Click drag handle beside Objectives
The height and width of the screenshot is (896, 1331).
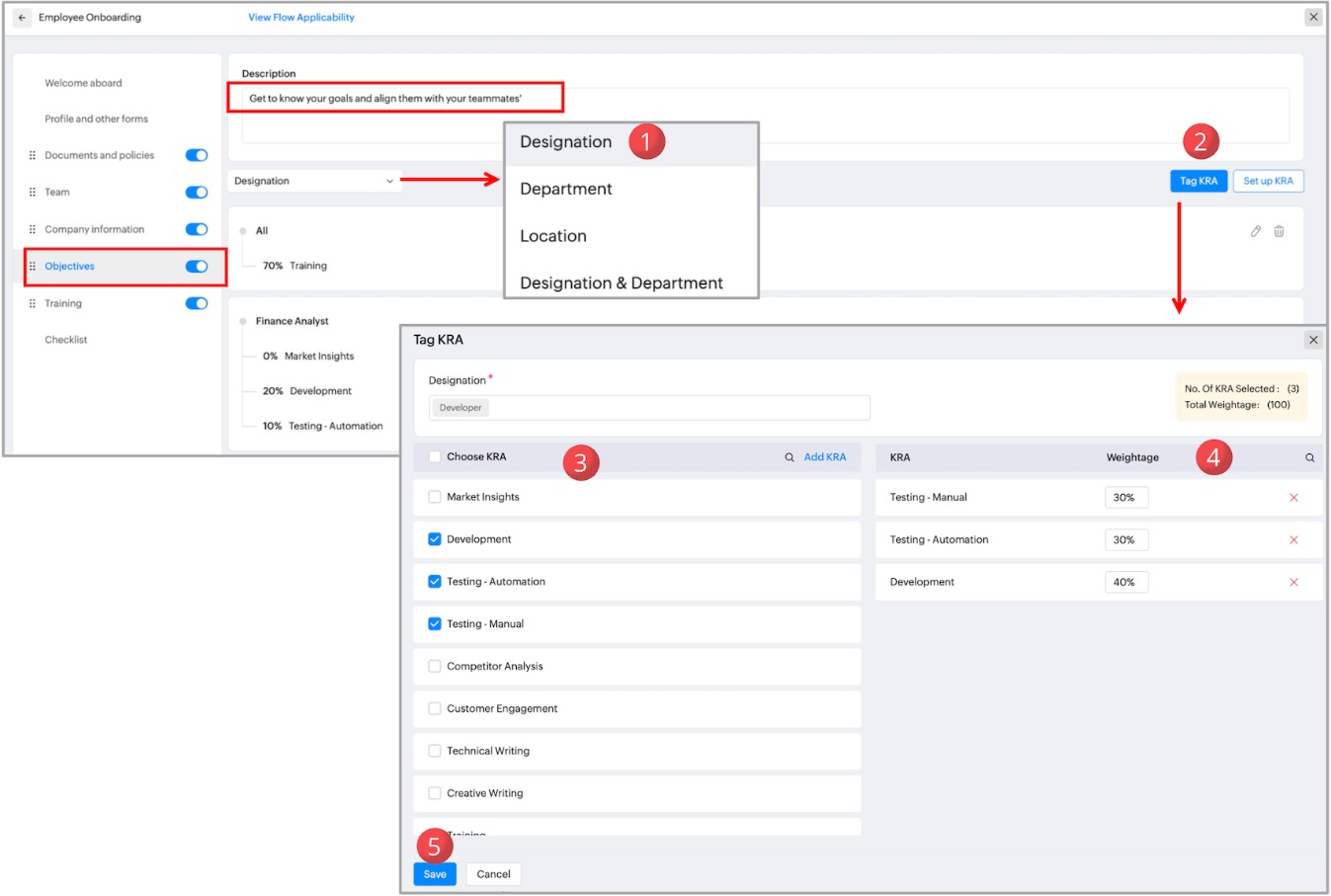[33, 267]
